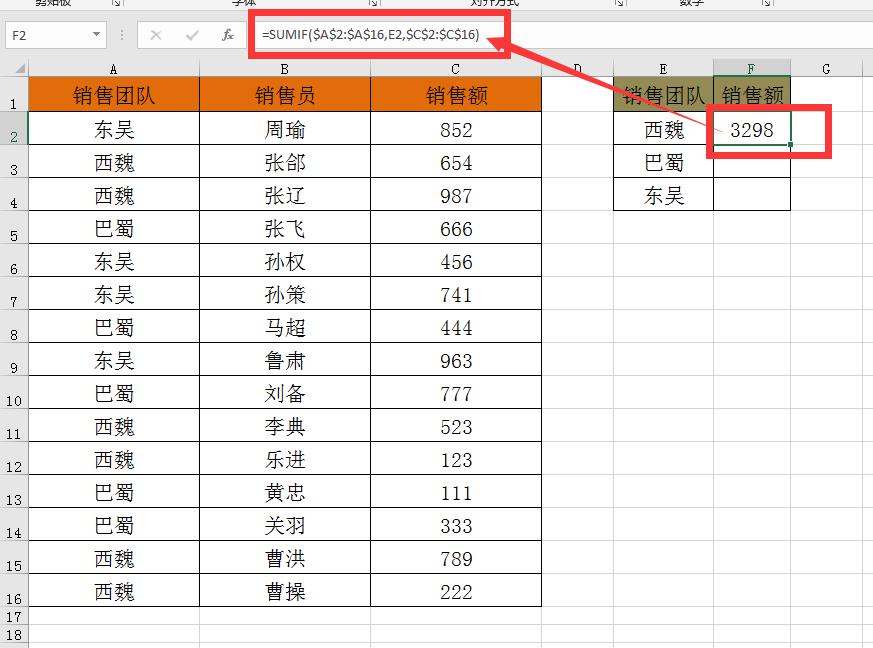Select the 西魏 cell in column E
The image size is (873, 648).
663,129
